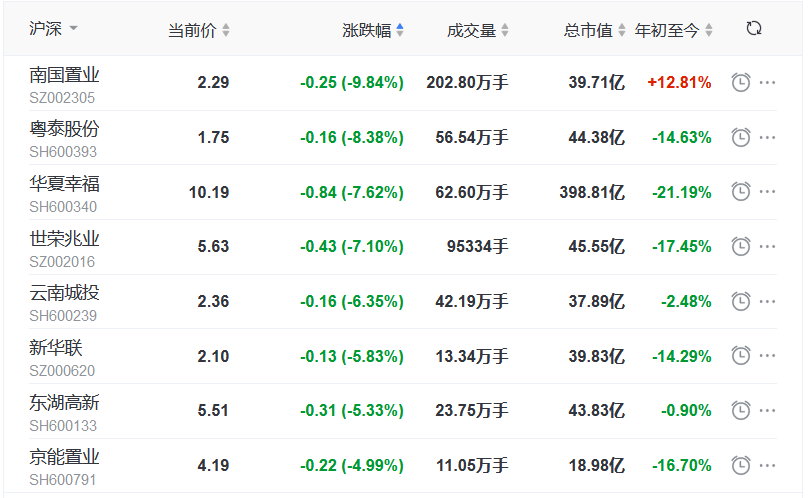Set alarm clock alert for 世荣兆业

(x=741, y=246)
